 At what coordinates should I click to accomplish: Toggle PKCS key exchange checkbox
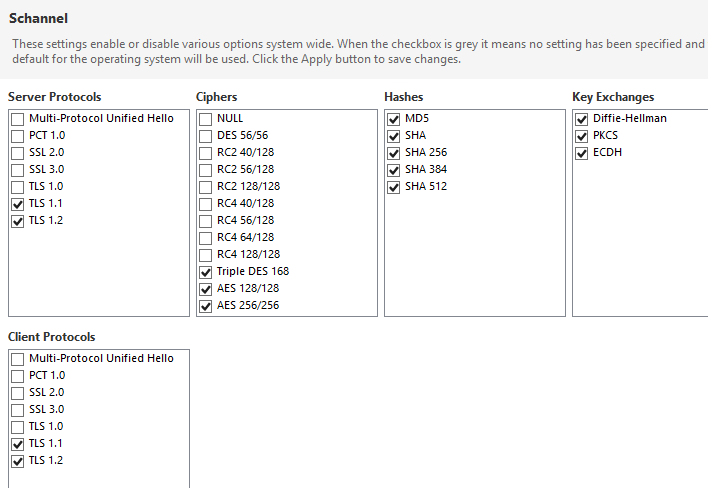pos(582,136)
